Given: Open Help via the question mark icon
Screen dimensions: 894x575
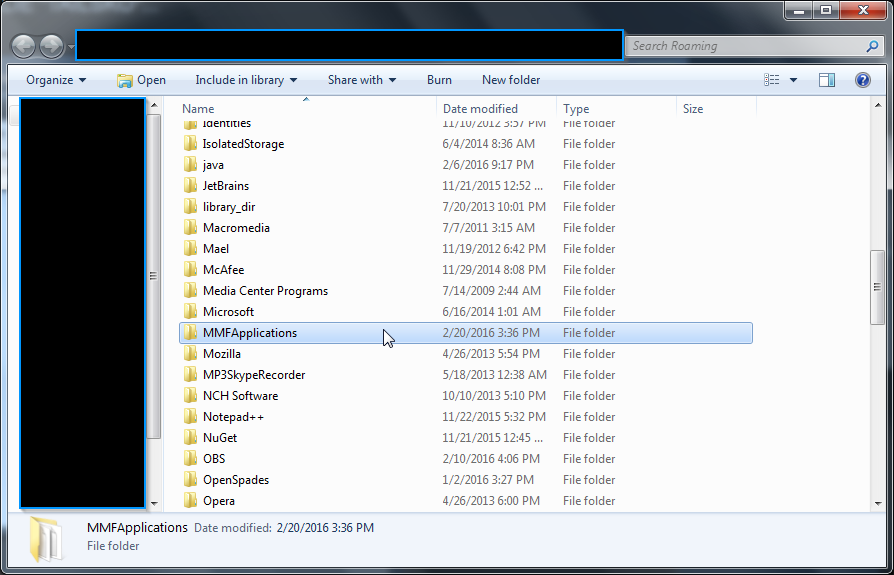Looking at the screenshot, I should click(863, 80).
